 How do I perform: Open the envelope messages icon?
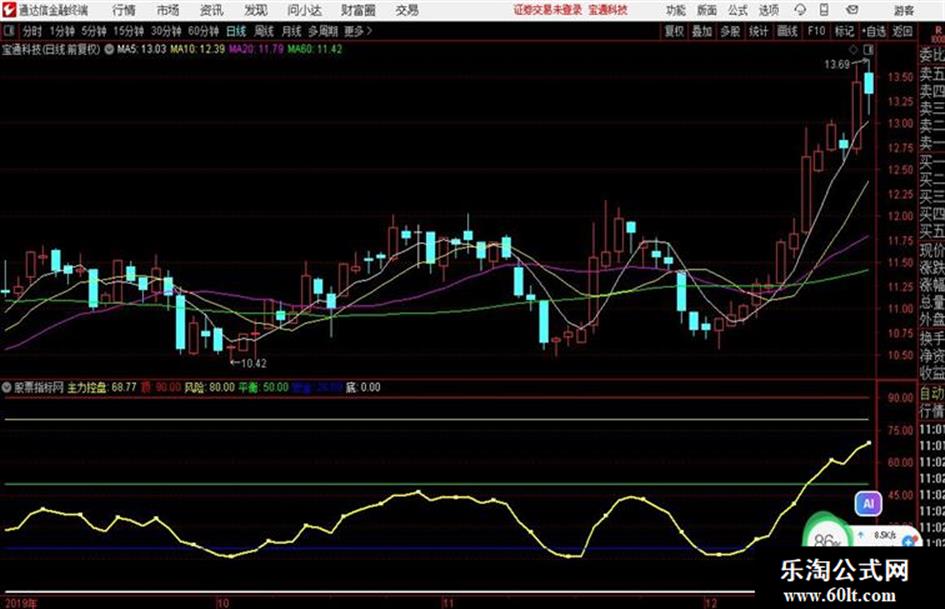[x=852, y=10]
